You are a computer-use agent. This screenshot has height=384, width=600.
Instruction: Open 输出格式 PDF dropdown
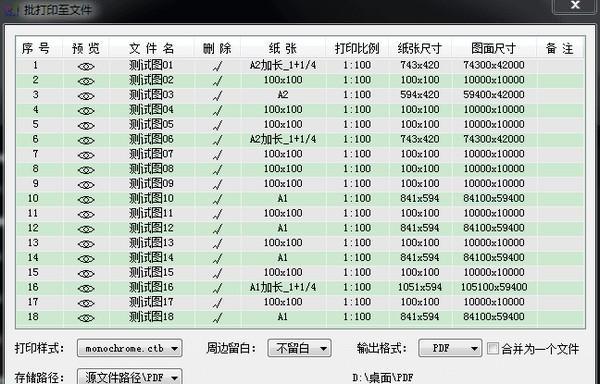click(x=450, y=348)
